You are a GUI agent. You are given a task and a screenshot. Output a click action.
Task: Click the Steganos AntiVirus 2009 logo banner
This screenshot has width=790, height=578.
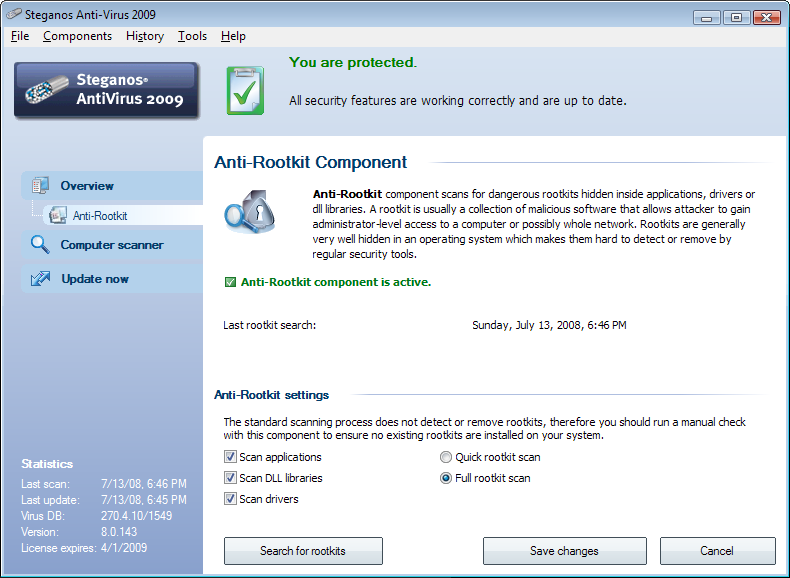point(106,90)
